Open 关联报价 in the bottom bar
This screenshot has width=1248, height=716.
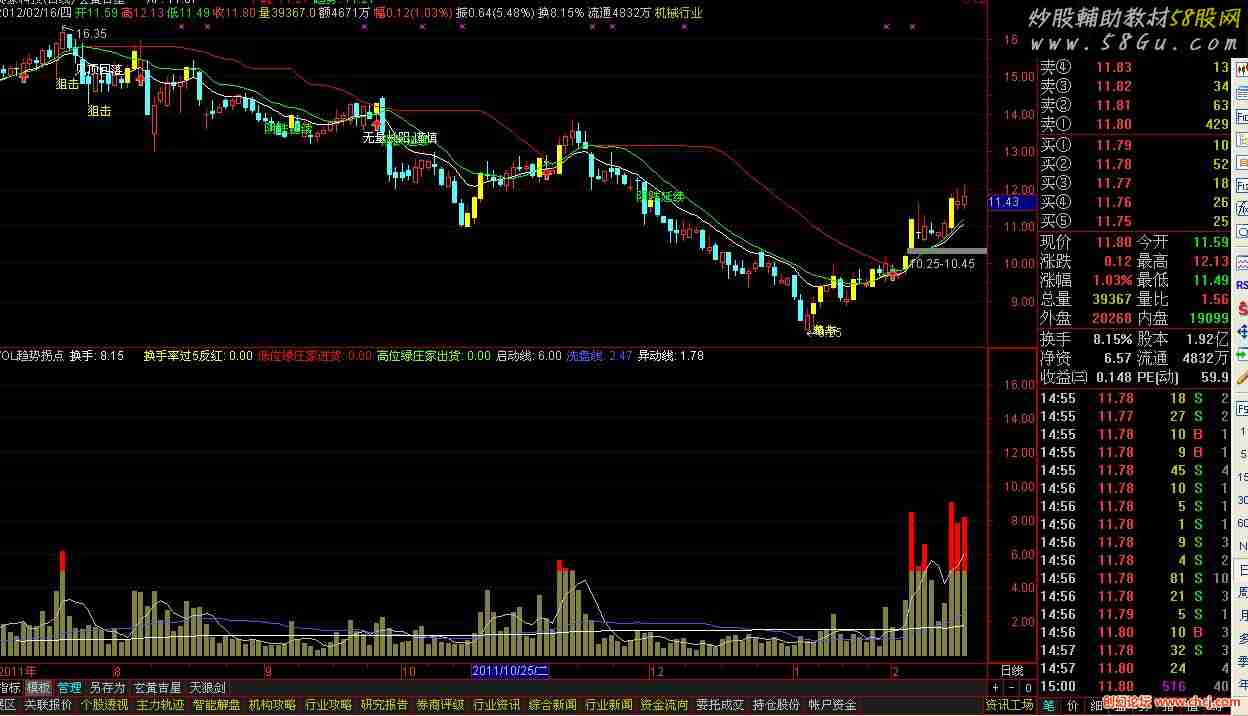[48, 705]
